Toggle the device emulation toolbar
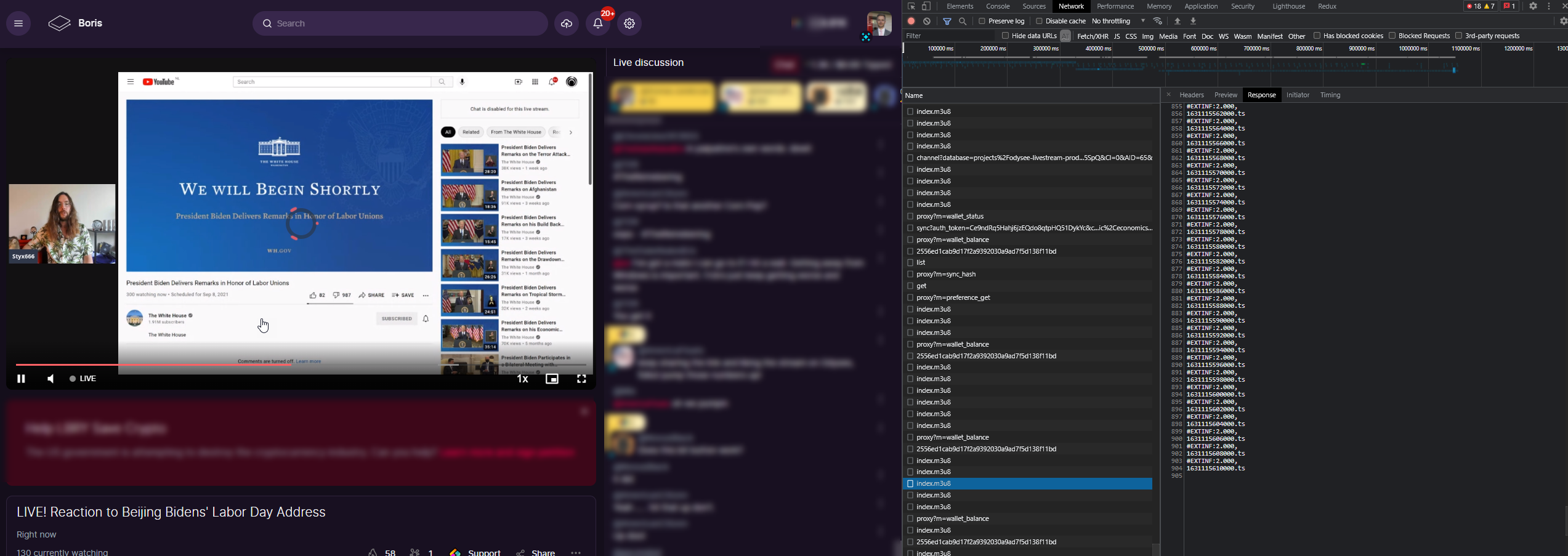1568x556 pixels. click(x=926, y=6)
